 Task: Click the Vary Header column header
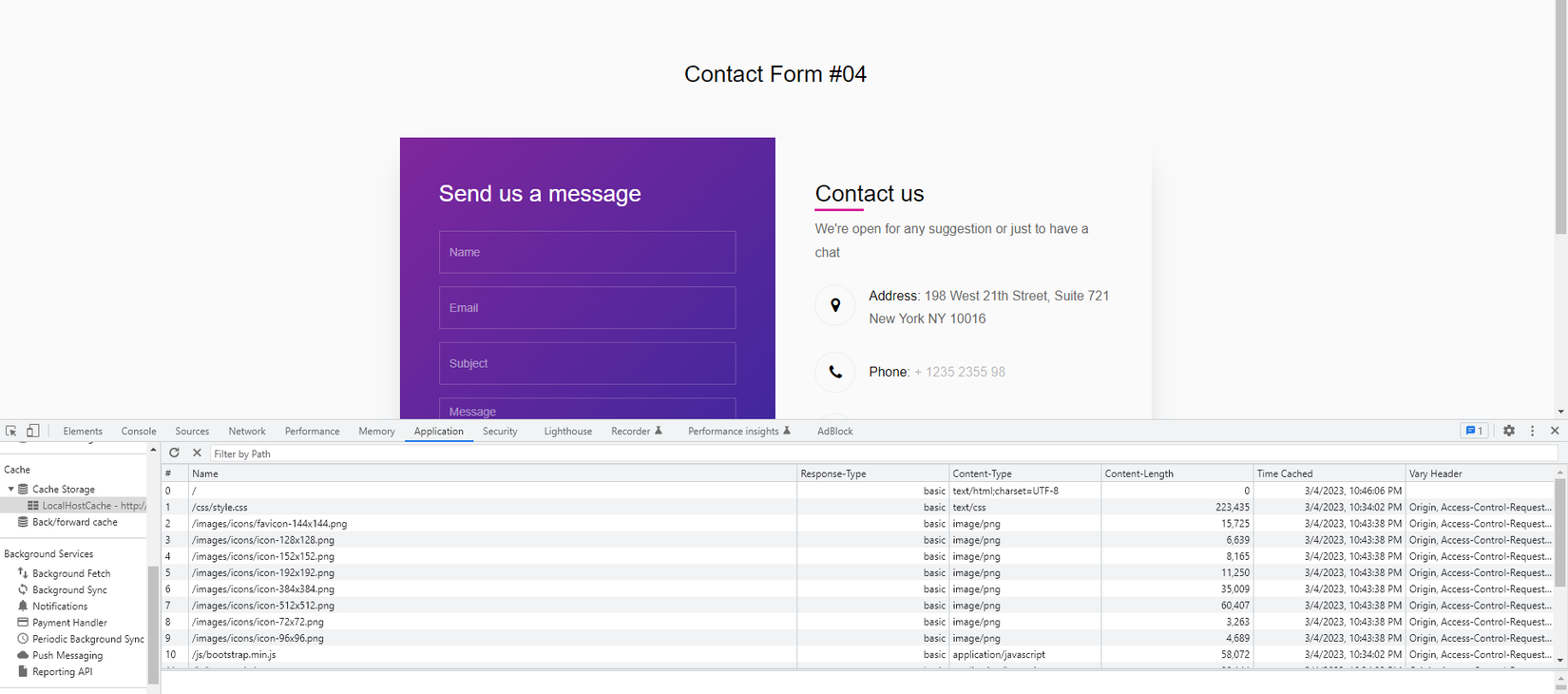1480,473
